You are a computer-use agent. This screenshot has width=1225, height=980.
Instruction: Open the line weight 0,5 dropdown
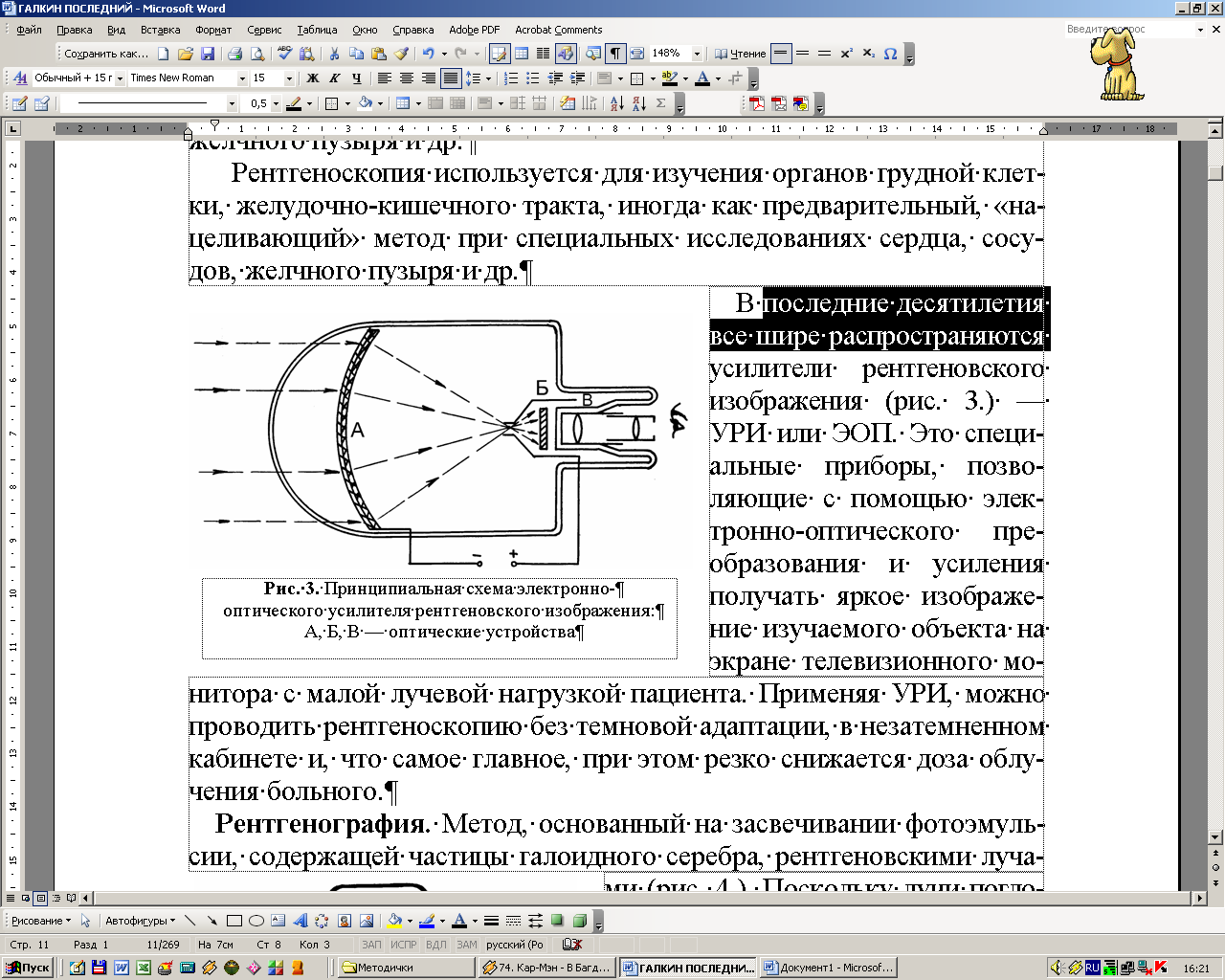point(276,103)
